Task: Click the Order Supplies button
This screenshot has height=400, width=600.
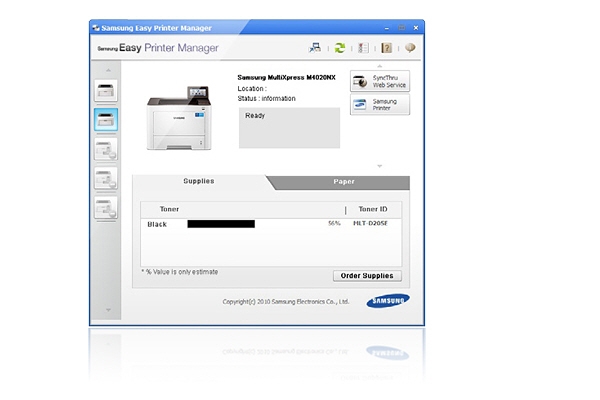Action: [367, 276]
